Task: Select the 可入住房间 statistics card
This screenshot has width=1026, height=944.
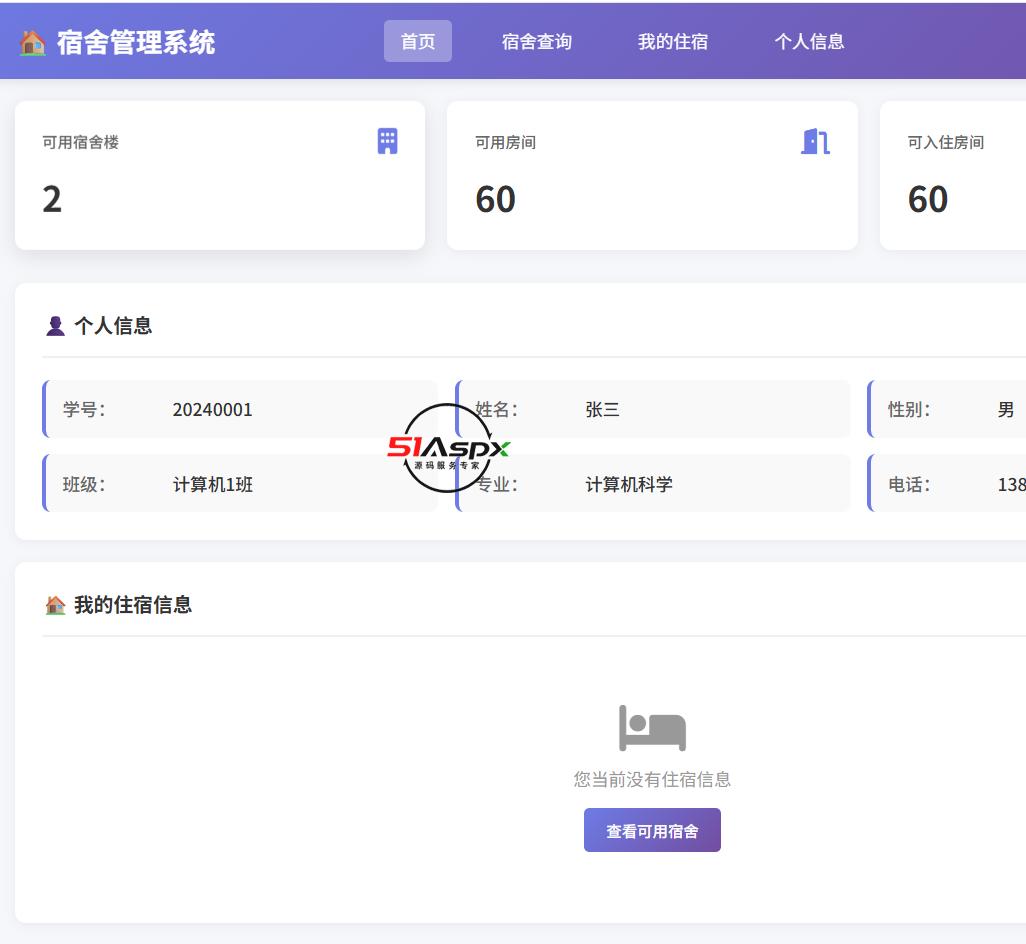Action: [953, 175]
